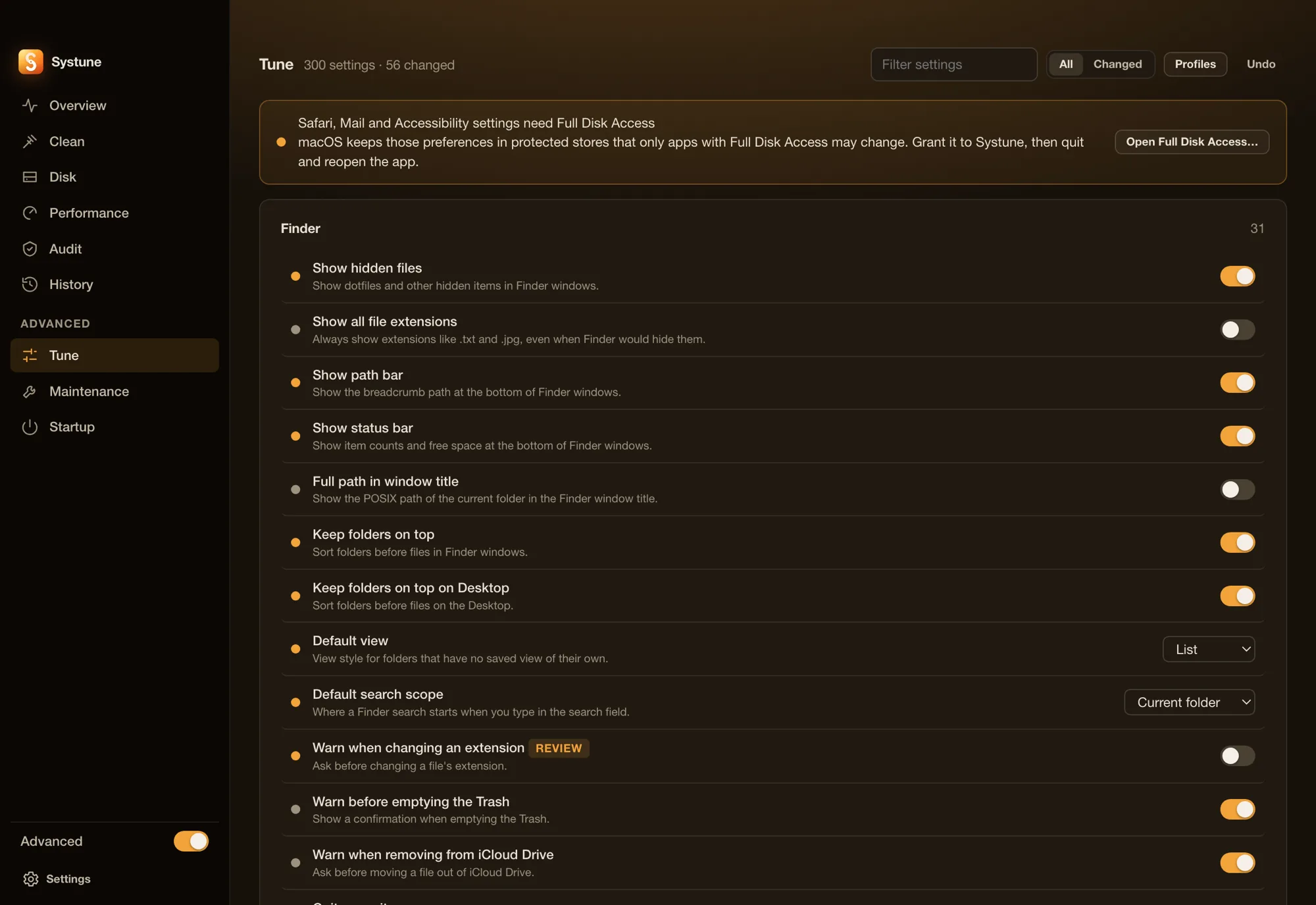Screen dimensions: 1316x905
Task: Open the Clean section
Action: point(114,142)
